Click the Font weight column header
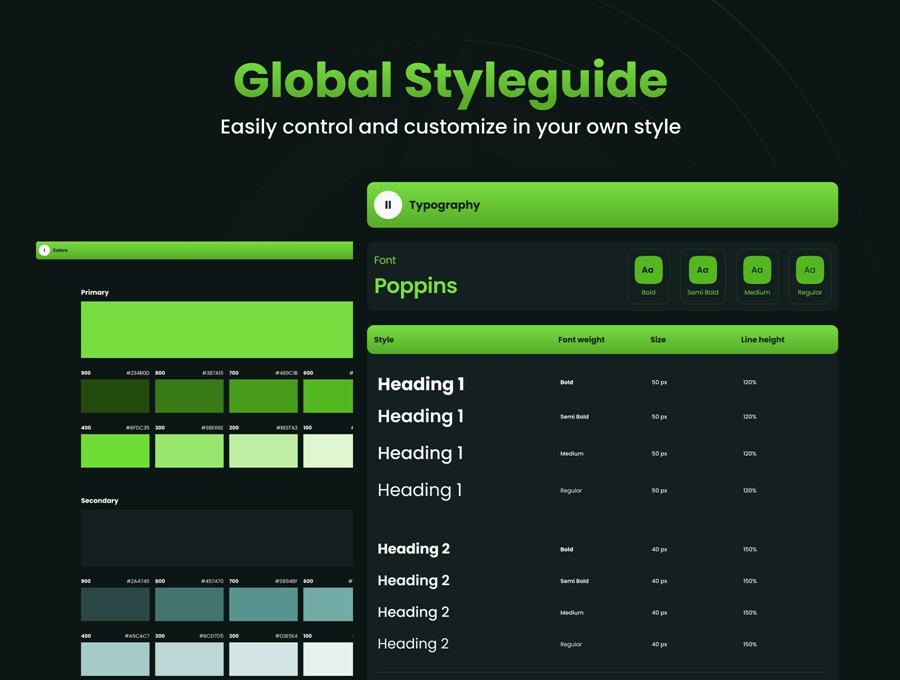Screen dimensions: 900x680 coord(581,340)
